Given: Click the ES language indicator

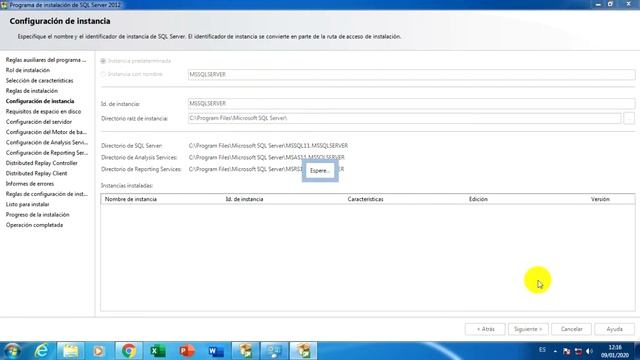Looking at the screenshot, I should pos(542,350).
